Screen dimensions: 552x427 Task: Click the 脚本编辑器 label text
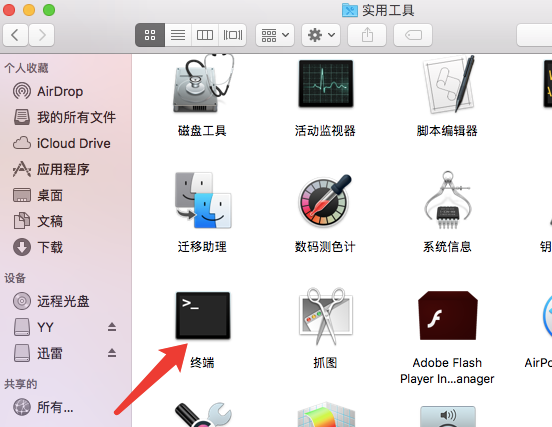pos(447,131)
